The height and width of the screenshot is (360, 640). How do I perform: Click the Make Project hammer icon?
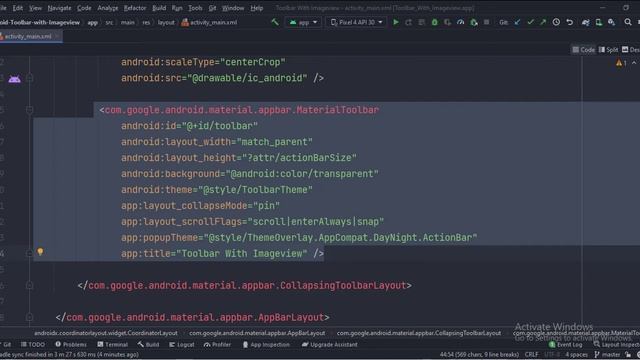point(275,22)
